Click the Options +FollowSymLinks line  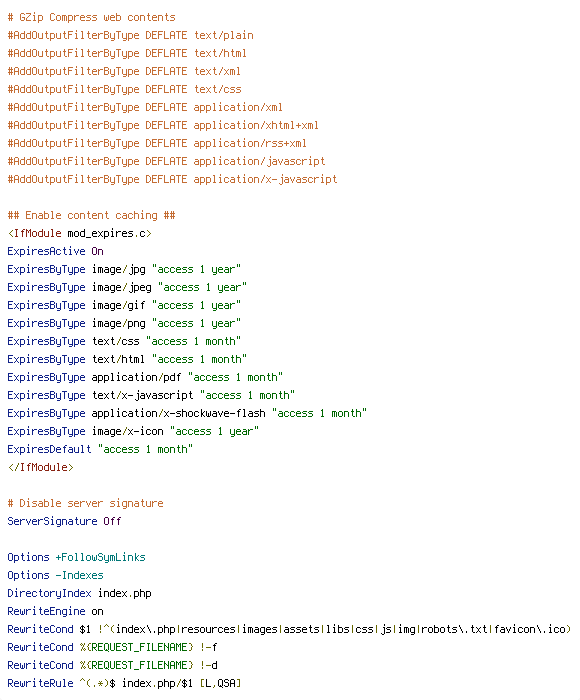pos(76,558)
